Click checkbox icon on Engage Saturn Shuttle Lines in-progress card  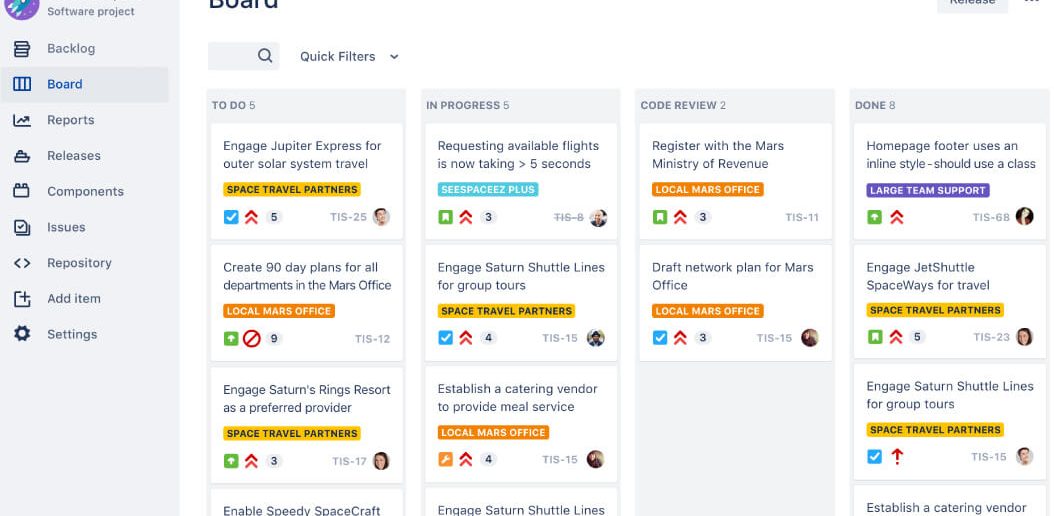(446, 338)
